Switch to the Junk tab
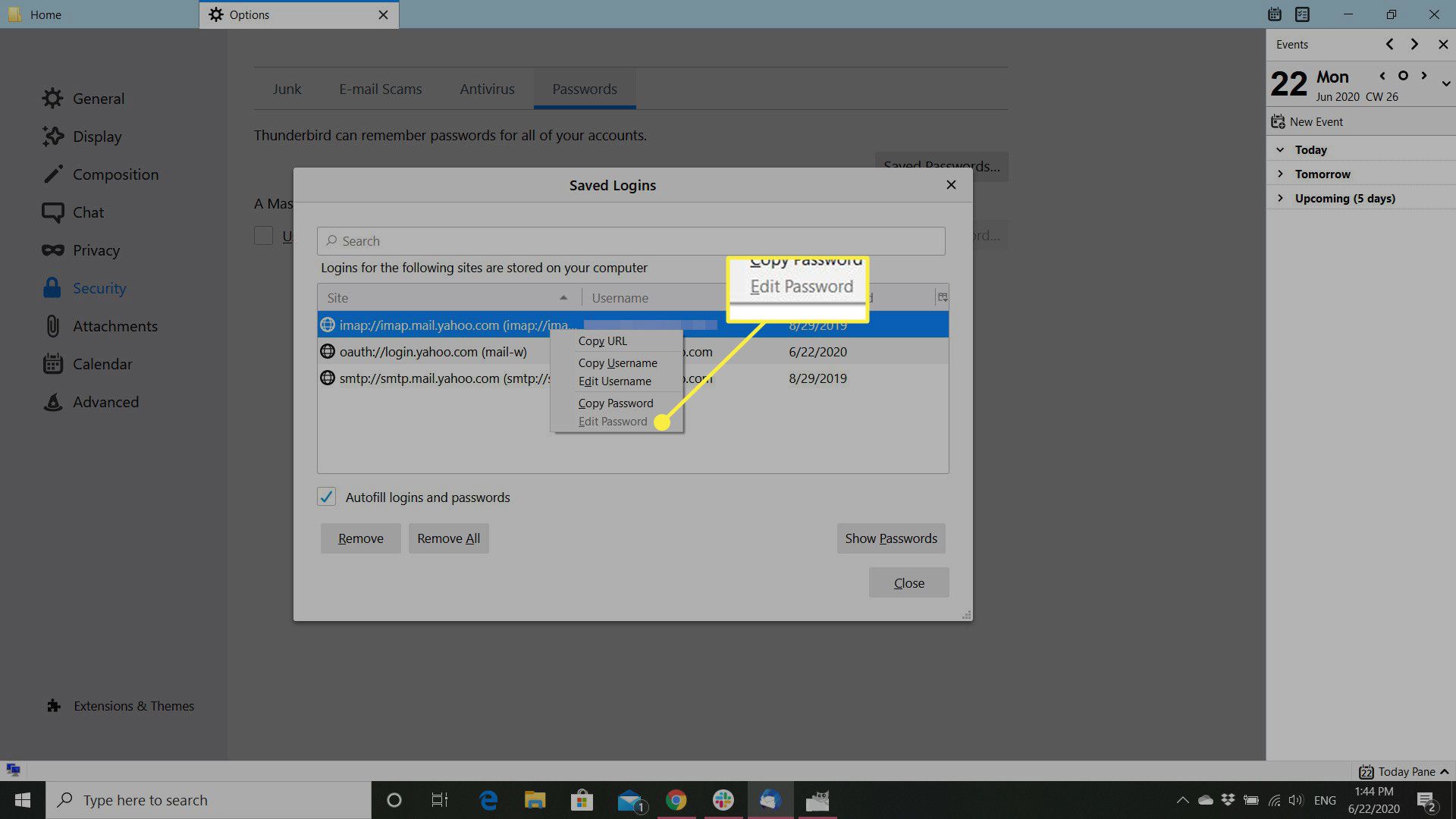 (287, 89)
